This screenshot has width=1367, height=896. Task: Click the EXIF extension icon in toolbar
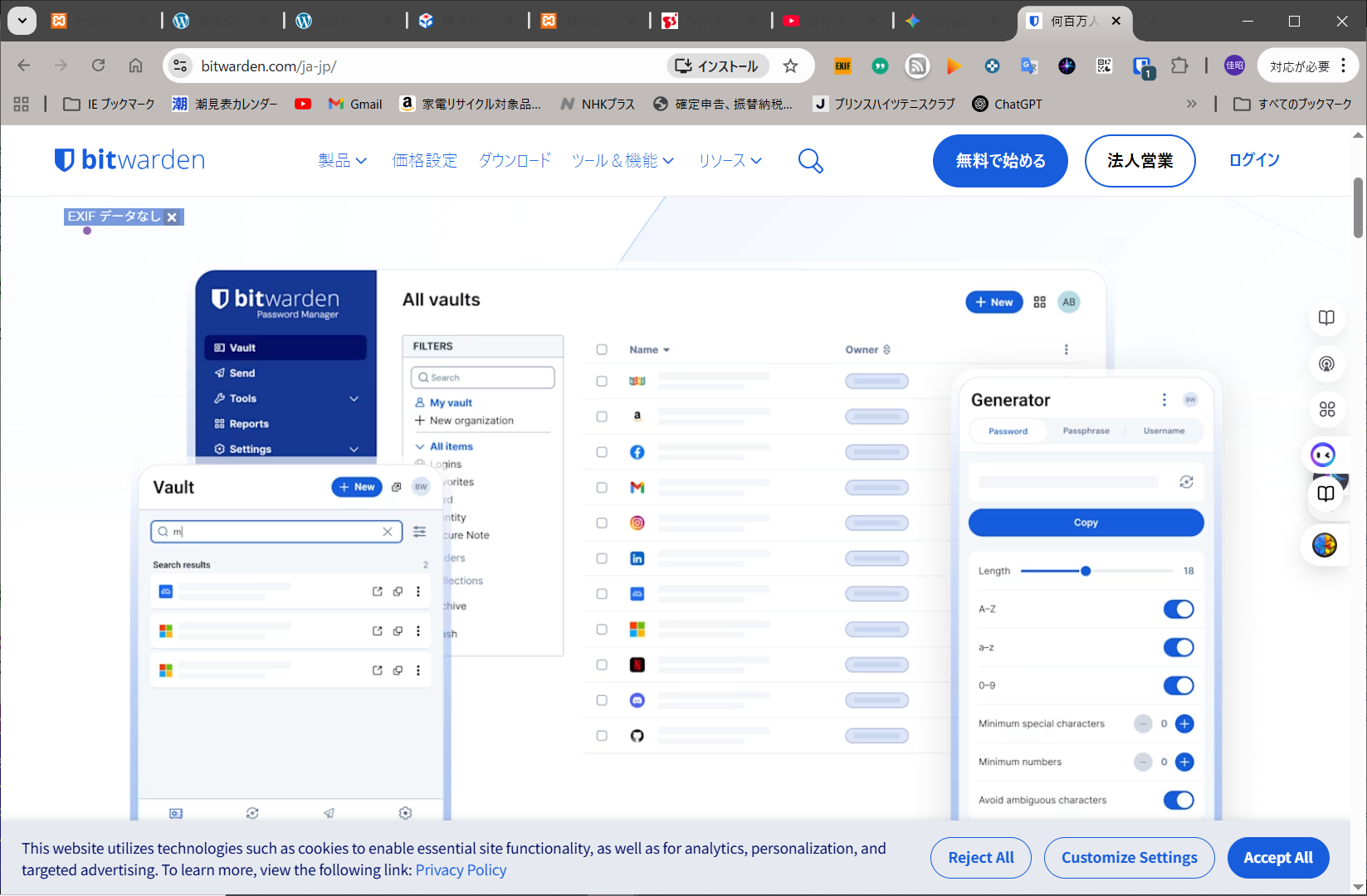tap(842, 66)
